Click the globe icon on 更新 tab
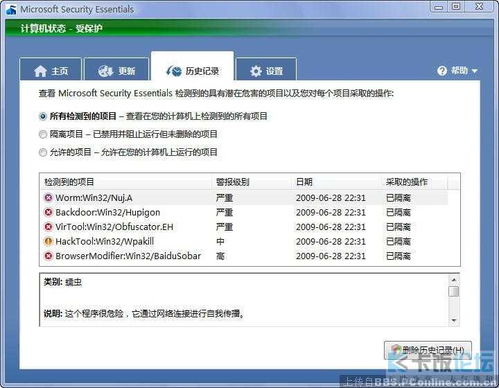The image size is (499, 388). [x=105, y=71]
